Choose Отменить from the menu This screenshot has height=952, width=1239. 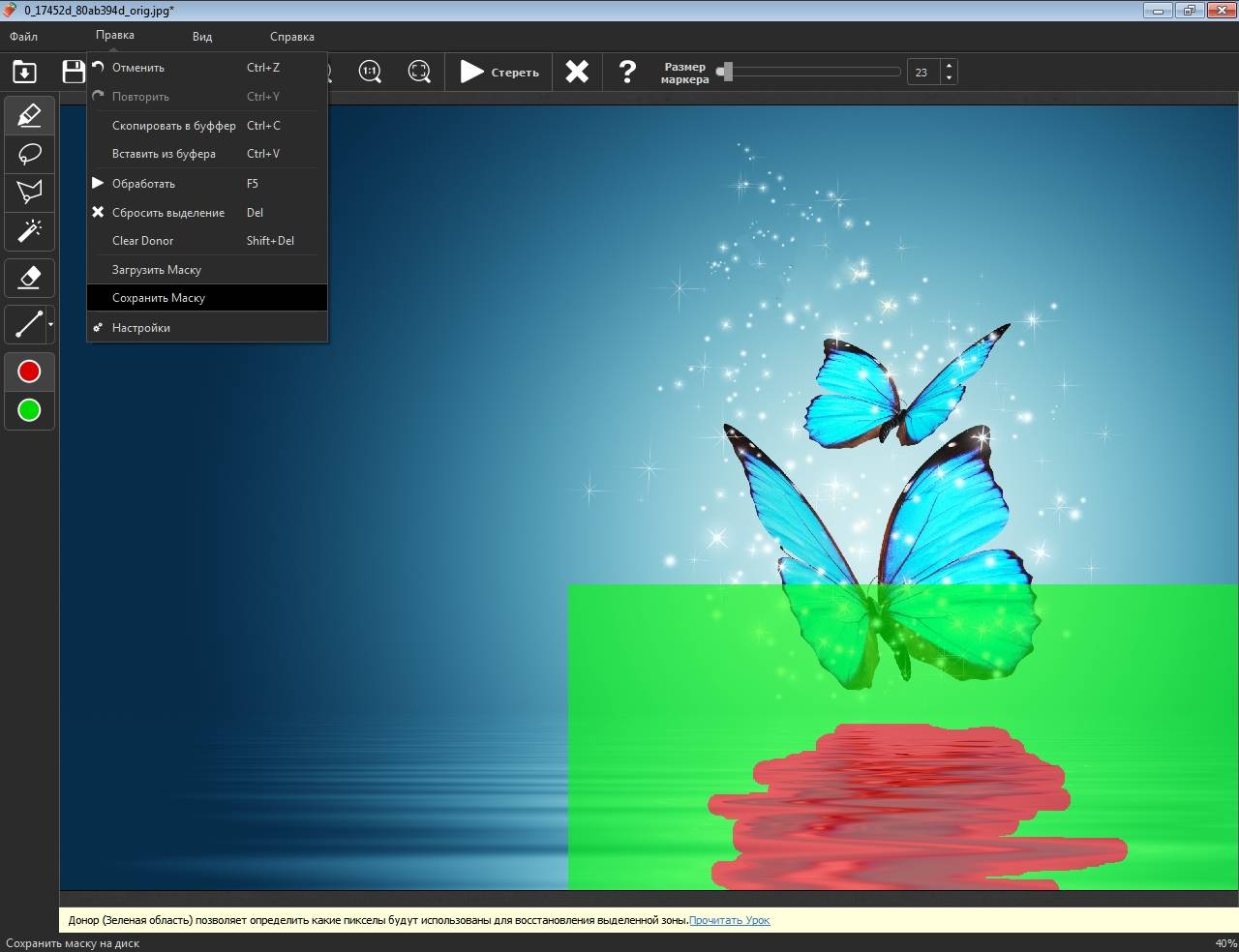click(207, 68)
